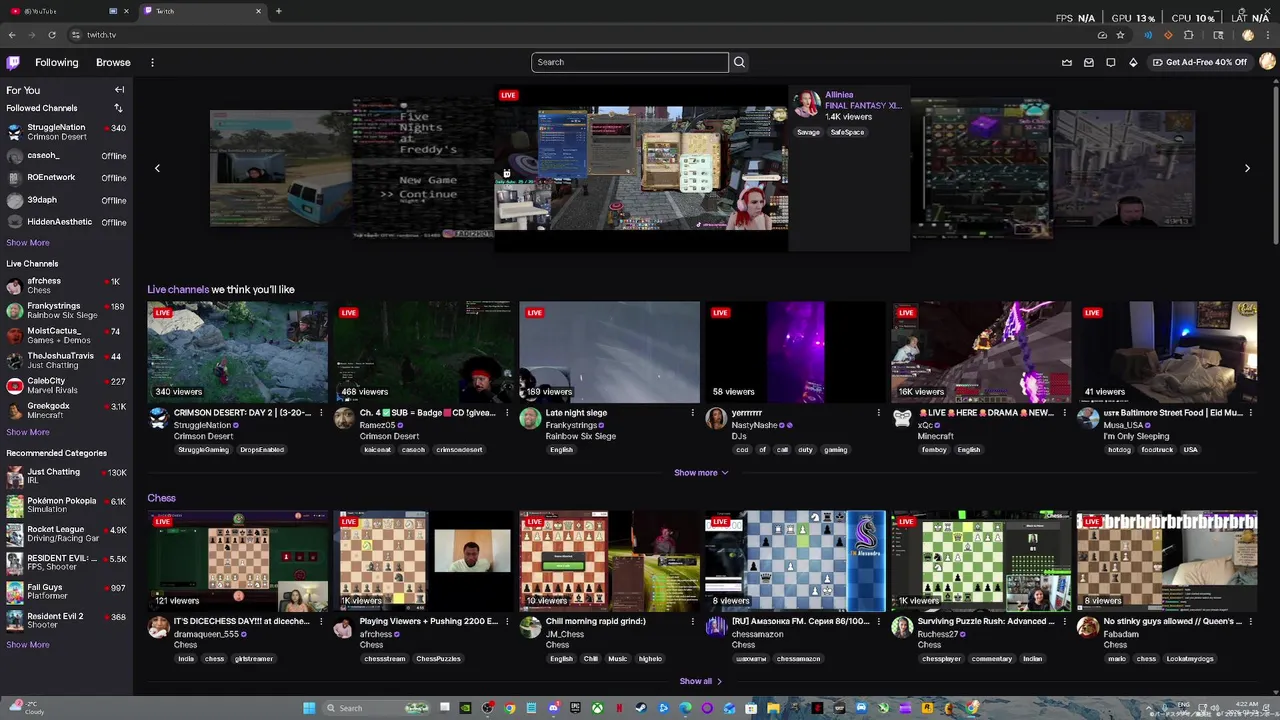Expand Show more under Recommended Categories

[x=28, y=645]
